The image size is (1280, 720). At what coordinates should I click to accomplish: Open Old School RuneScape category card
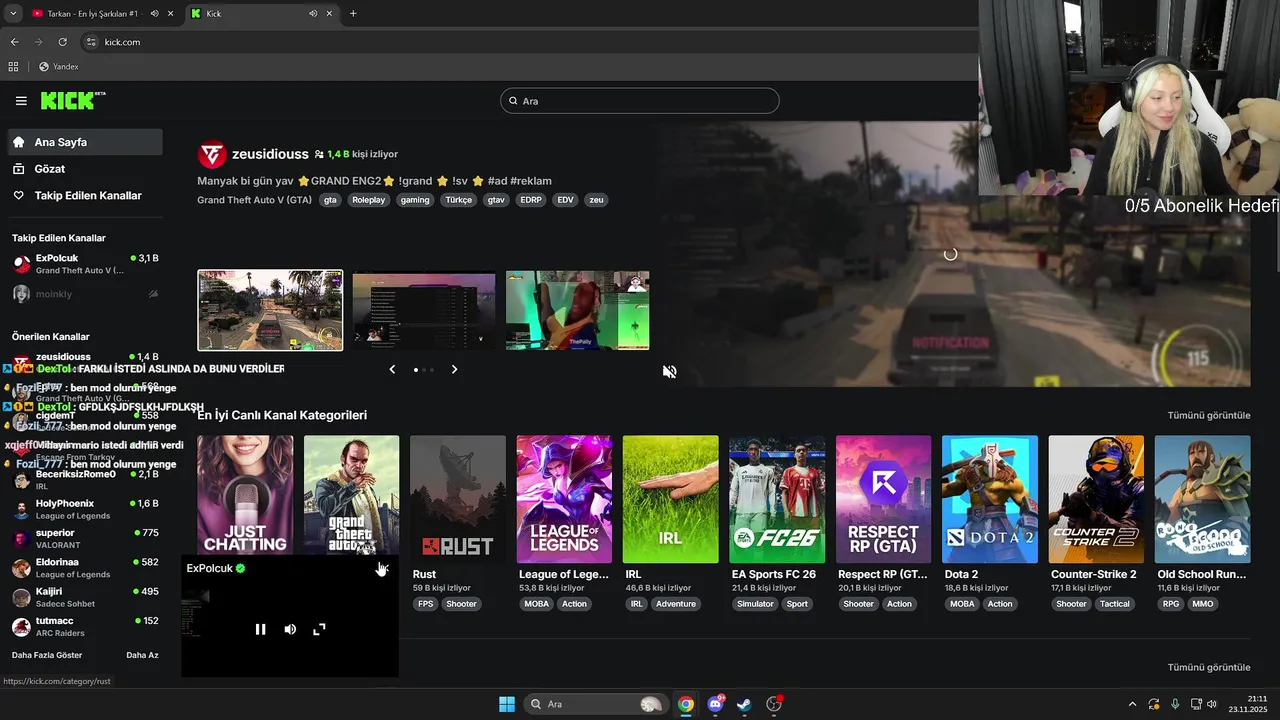pos(1202,499)
